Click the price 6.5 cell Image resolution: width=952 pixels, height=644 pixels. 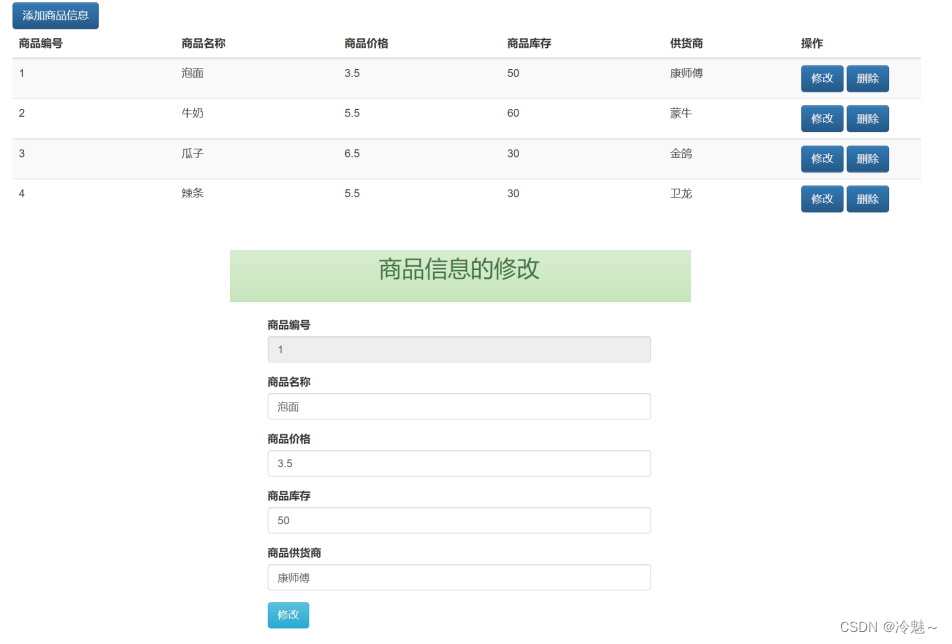(x=352, y=154)
